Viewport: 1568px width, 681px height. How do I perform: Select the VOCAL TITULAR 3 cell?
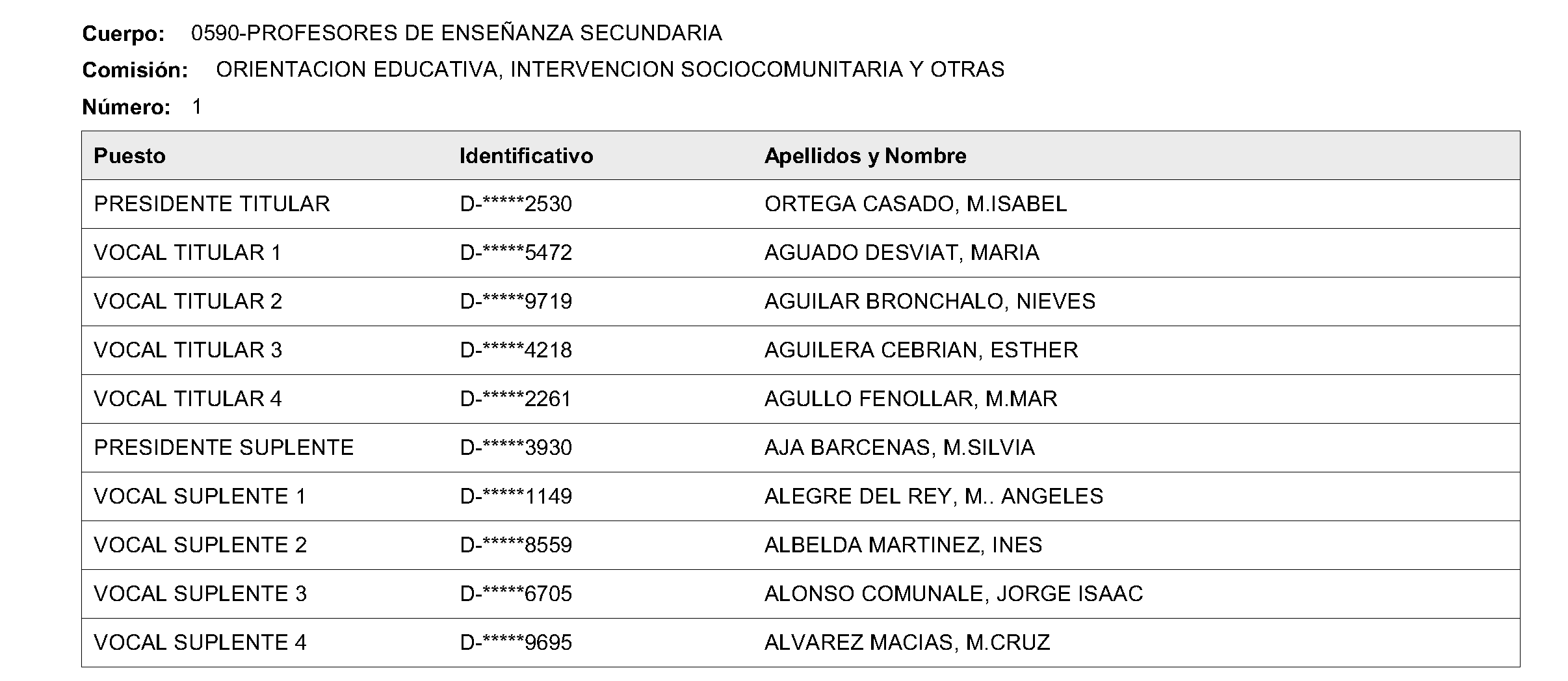pos(188,350)
